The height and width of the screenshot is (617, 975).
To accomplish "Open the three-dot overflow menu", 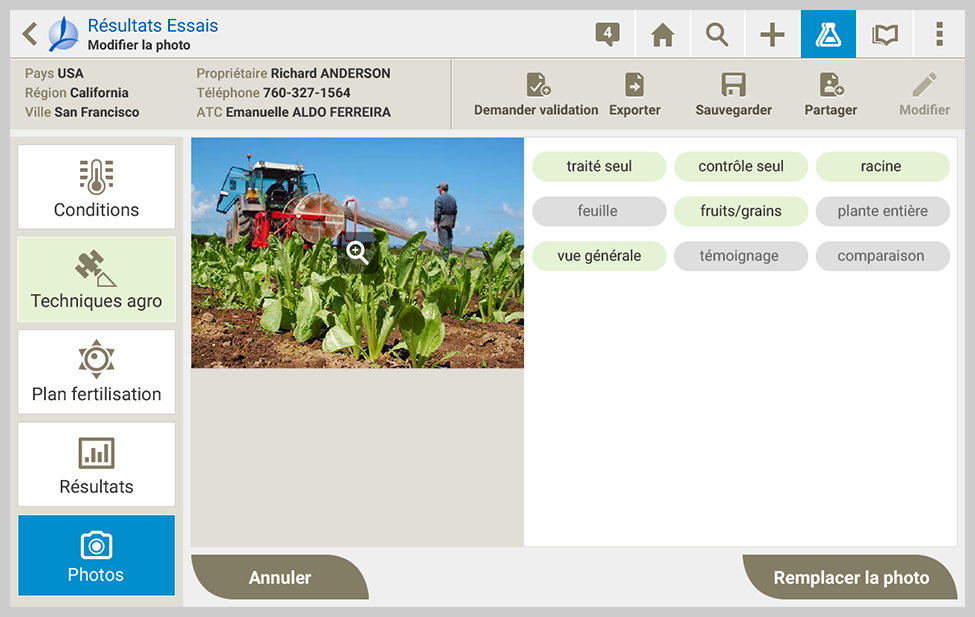I will (x=939, y=35).
